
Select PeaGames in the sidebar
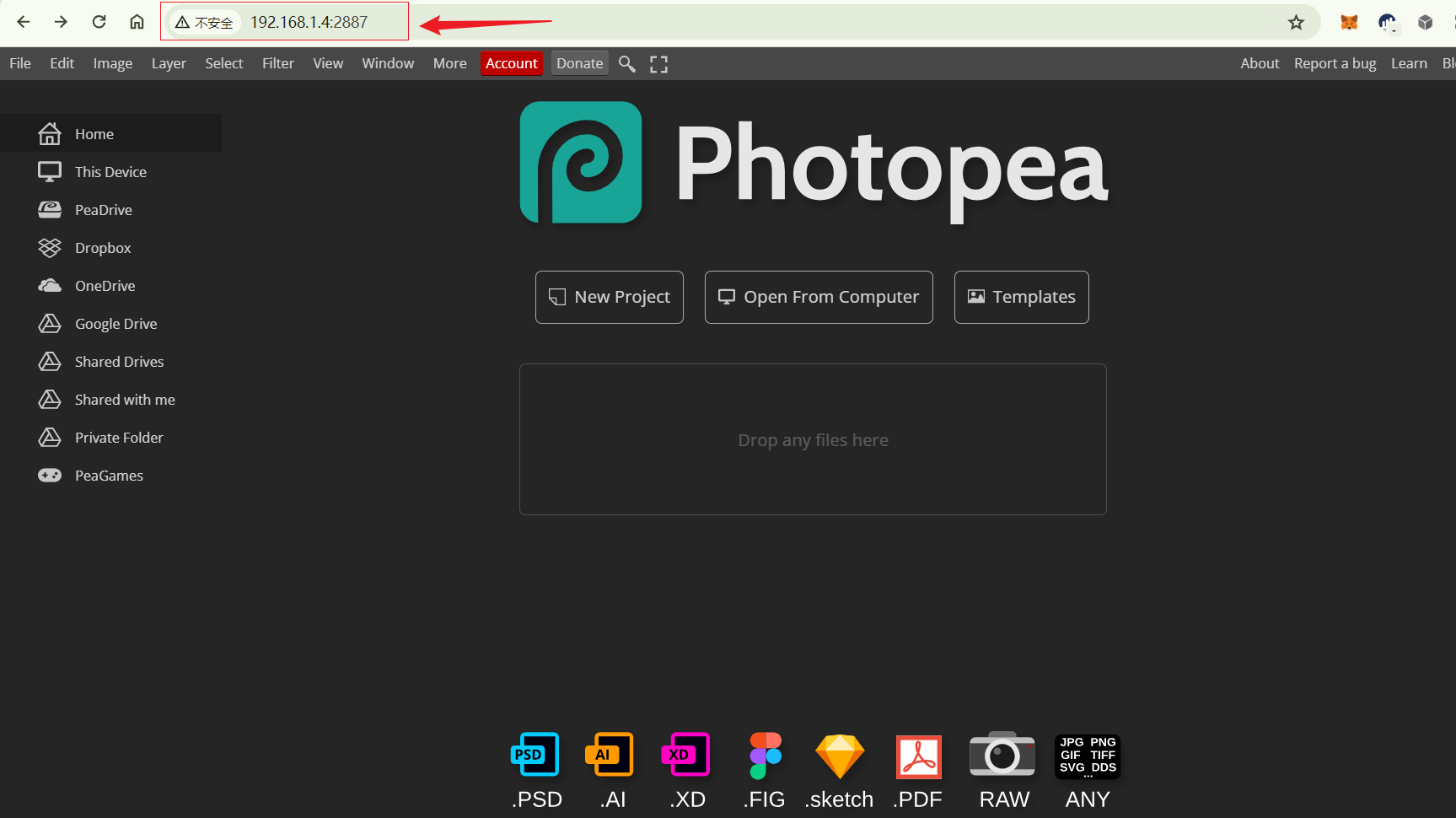110,475
